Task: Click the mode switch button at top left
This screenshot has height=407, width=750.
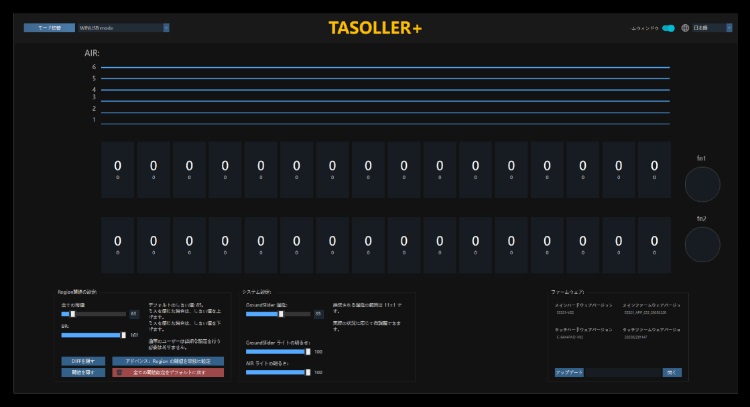Action: tap(49, 28)
